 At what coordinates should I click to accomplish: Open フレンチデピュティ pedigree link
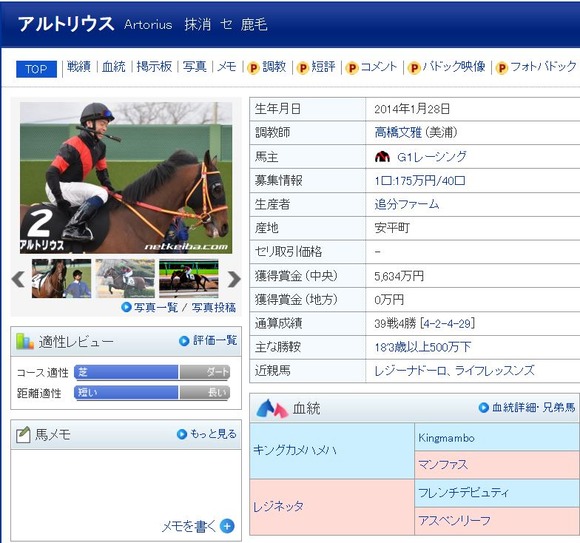[463, 492]
